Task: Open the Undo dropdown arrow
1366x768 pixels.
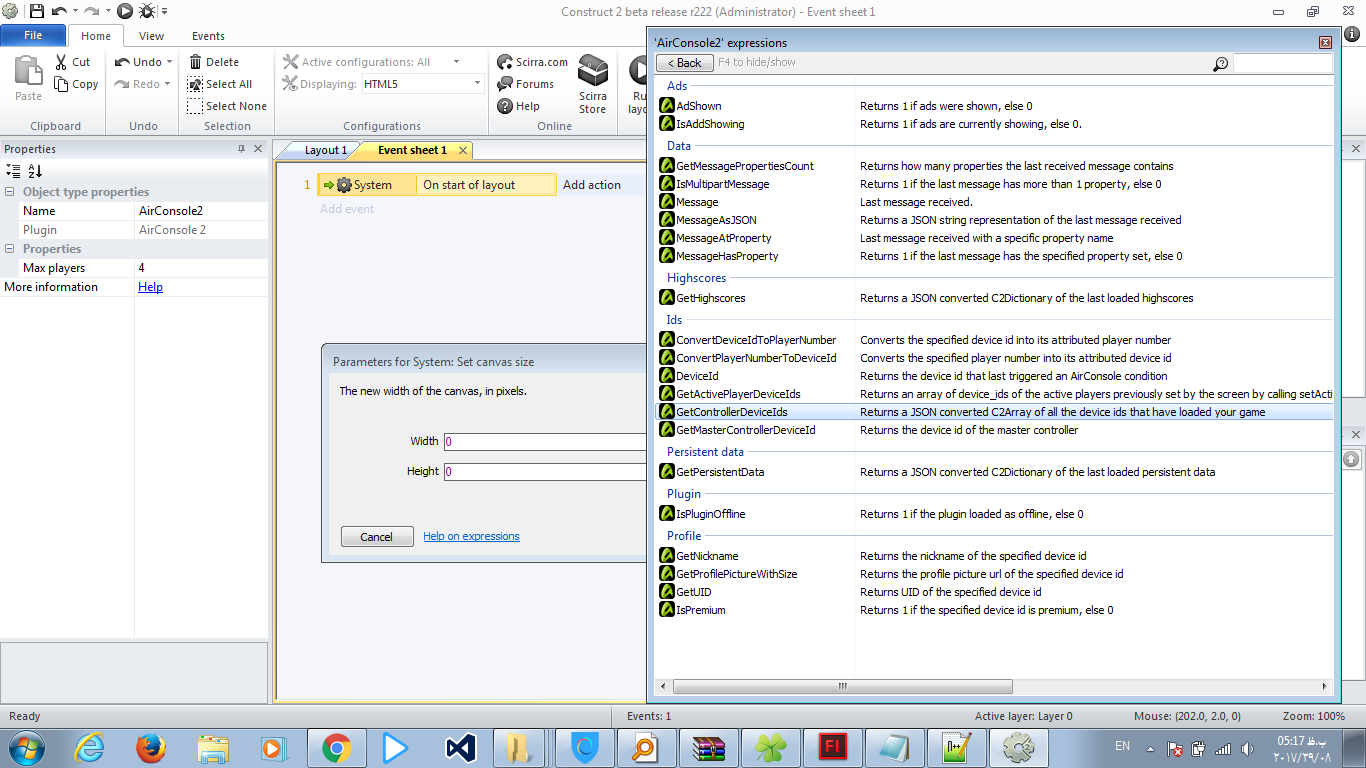Action: click(x=168, y=62)
